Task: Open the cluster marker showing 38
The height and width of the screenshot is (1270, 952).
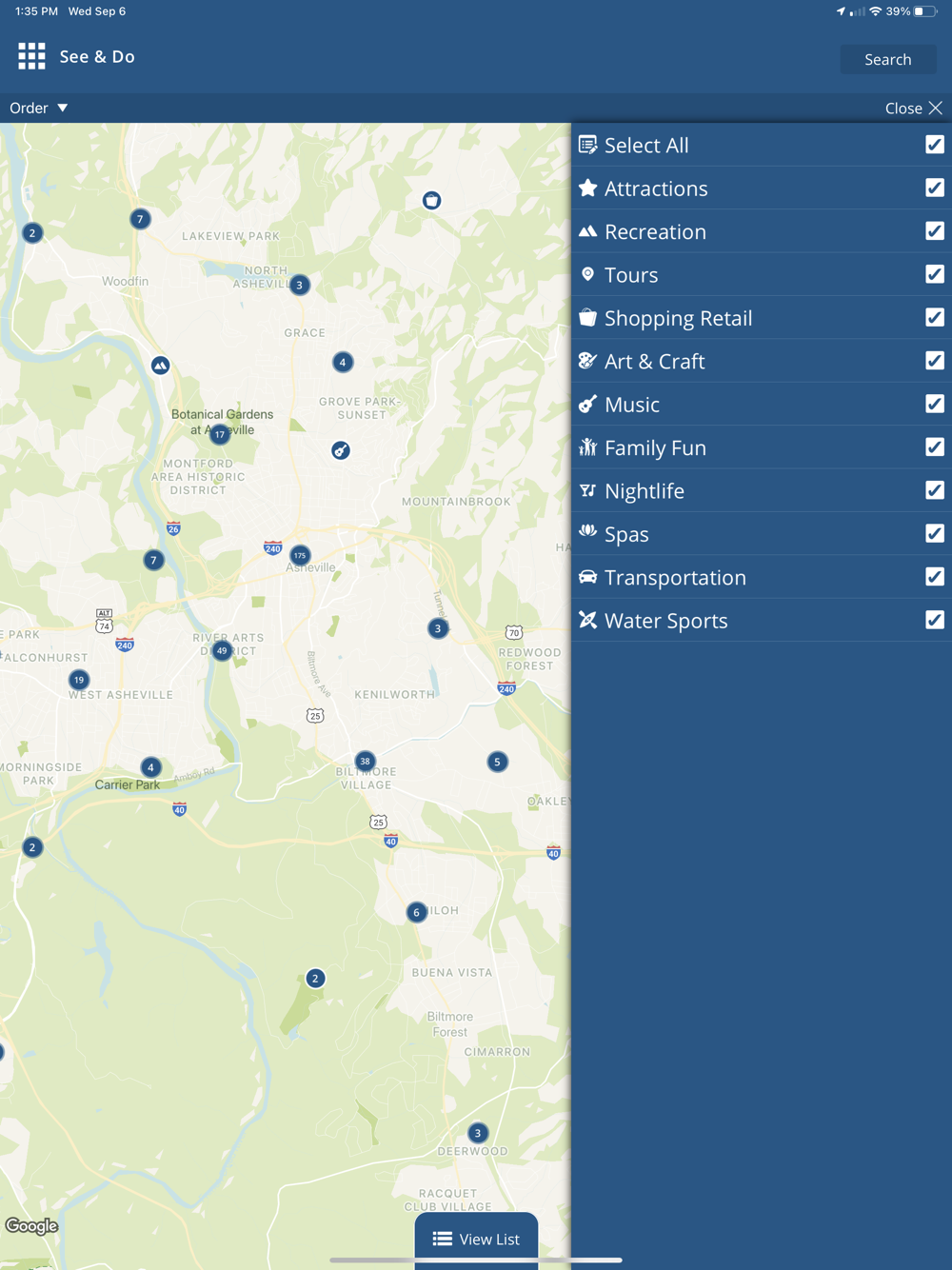Action: click(x=365, y=761)
